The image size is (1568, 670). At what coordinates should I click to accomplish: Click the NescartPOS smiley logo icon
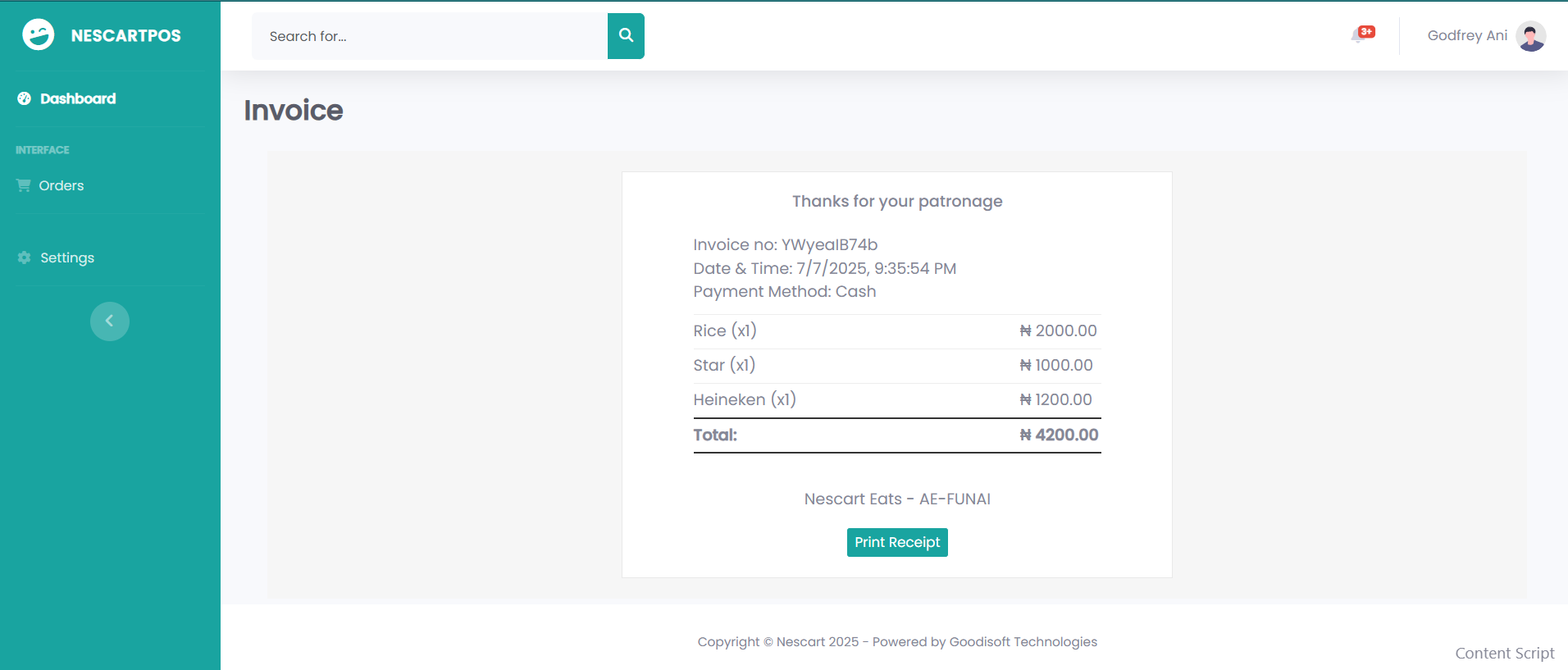coord(38,35)
